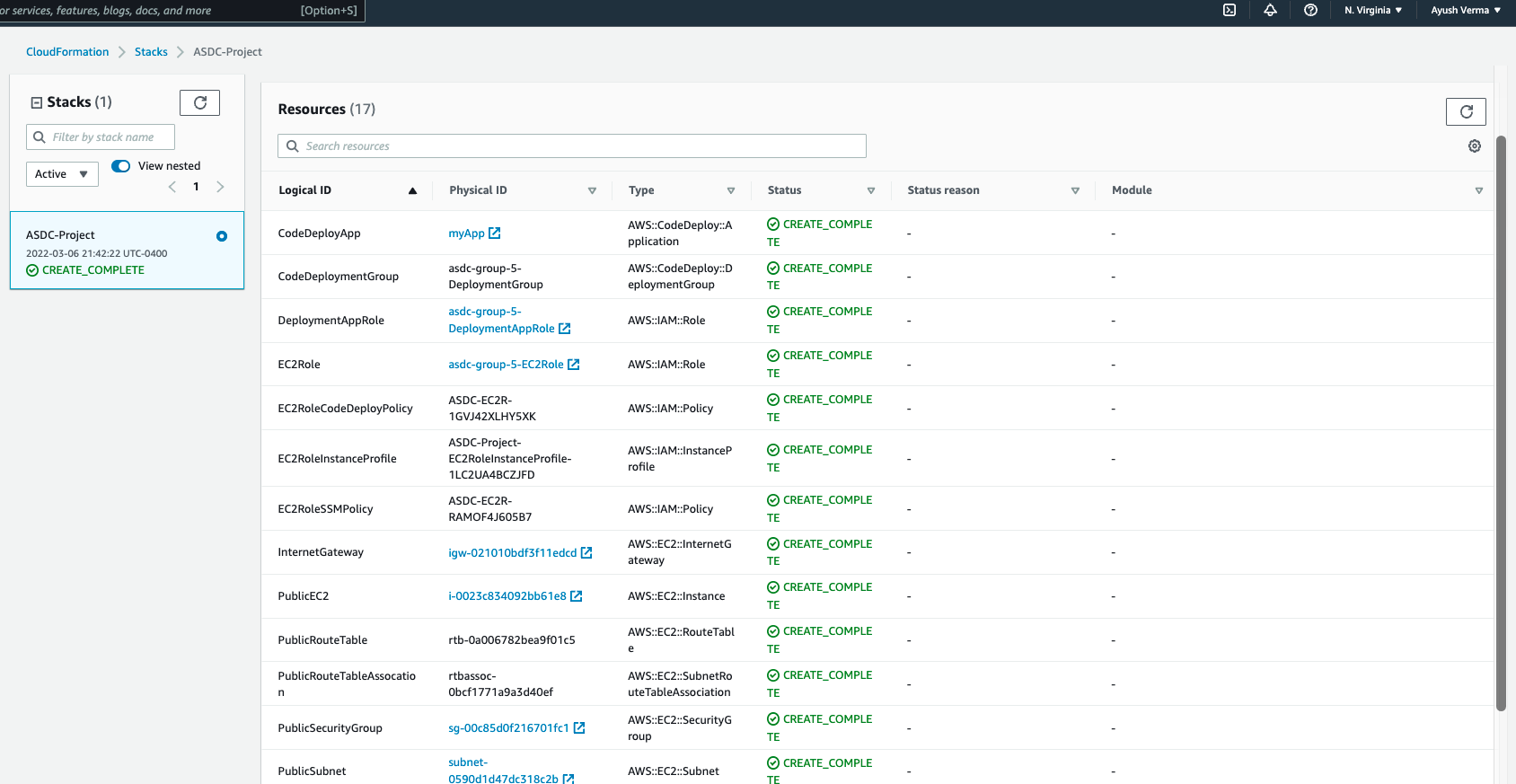
Task: Open the N. Virginia region dropdown
Action: (1372, 10)
